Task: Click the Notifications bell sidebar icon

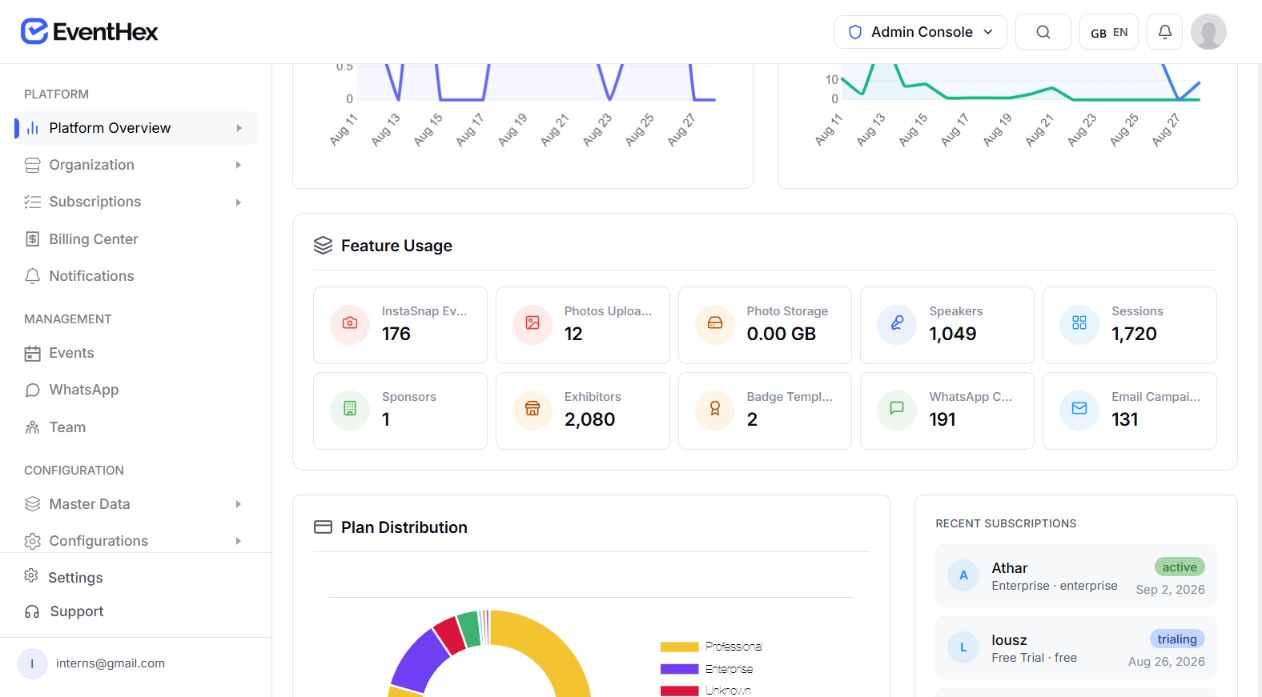Action: 33,276
